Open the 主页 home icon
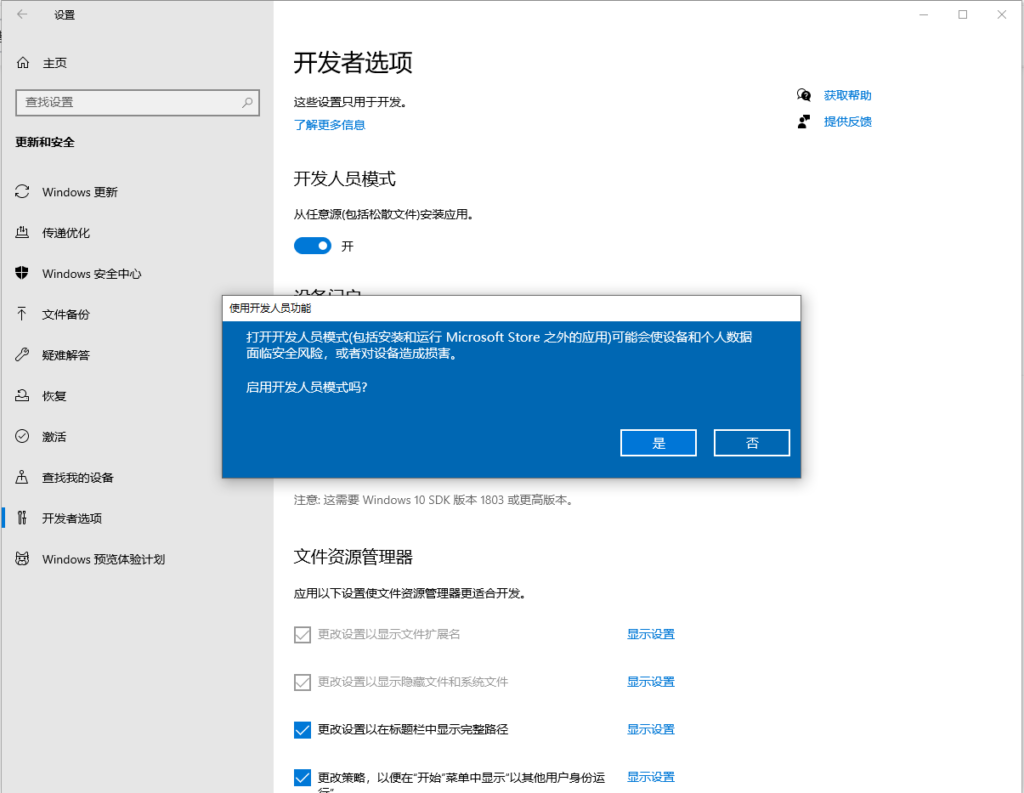 [x=23, y=63]
